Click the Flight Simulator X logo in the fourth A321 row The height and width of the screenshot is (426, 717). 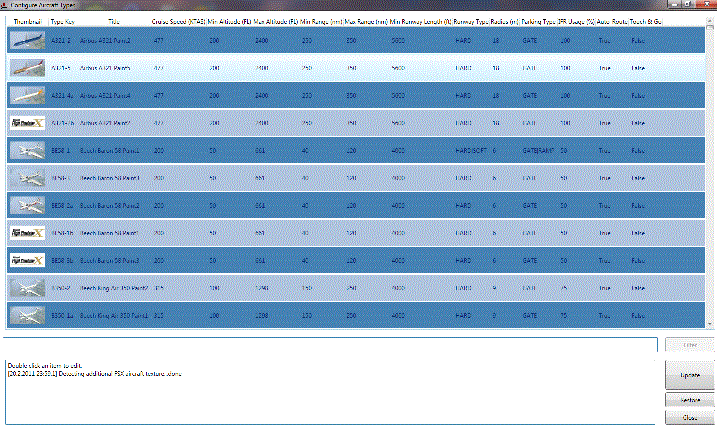point(26,122)
